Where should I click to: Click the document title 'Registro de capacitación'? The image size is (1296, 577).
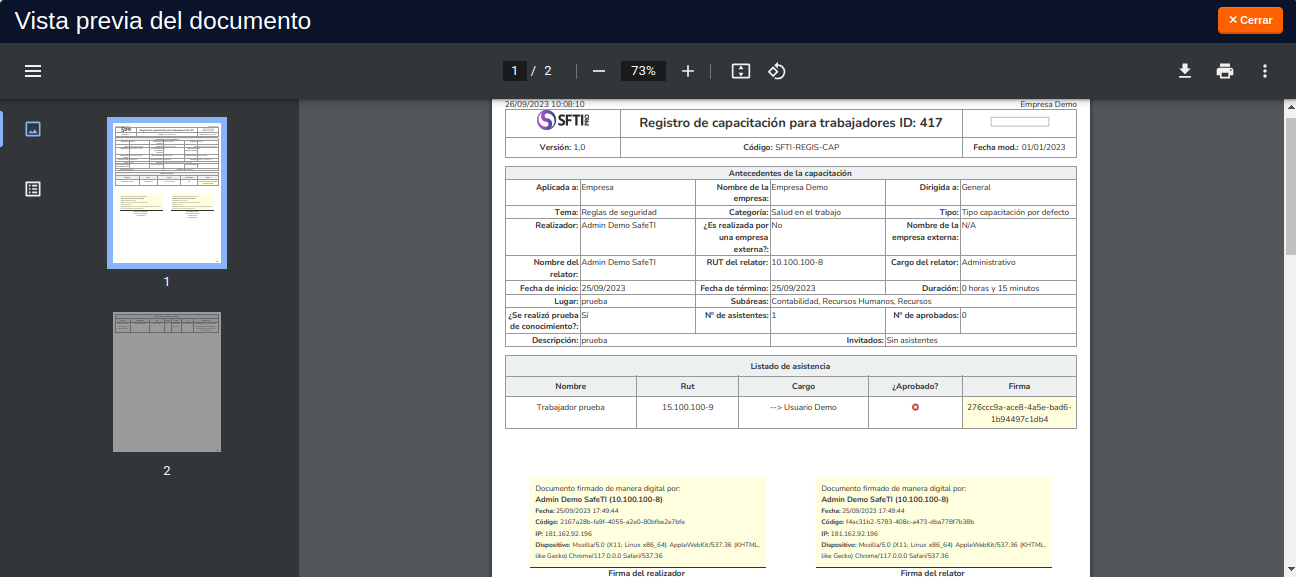click(791, 123)
